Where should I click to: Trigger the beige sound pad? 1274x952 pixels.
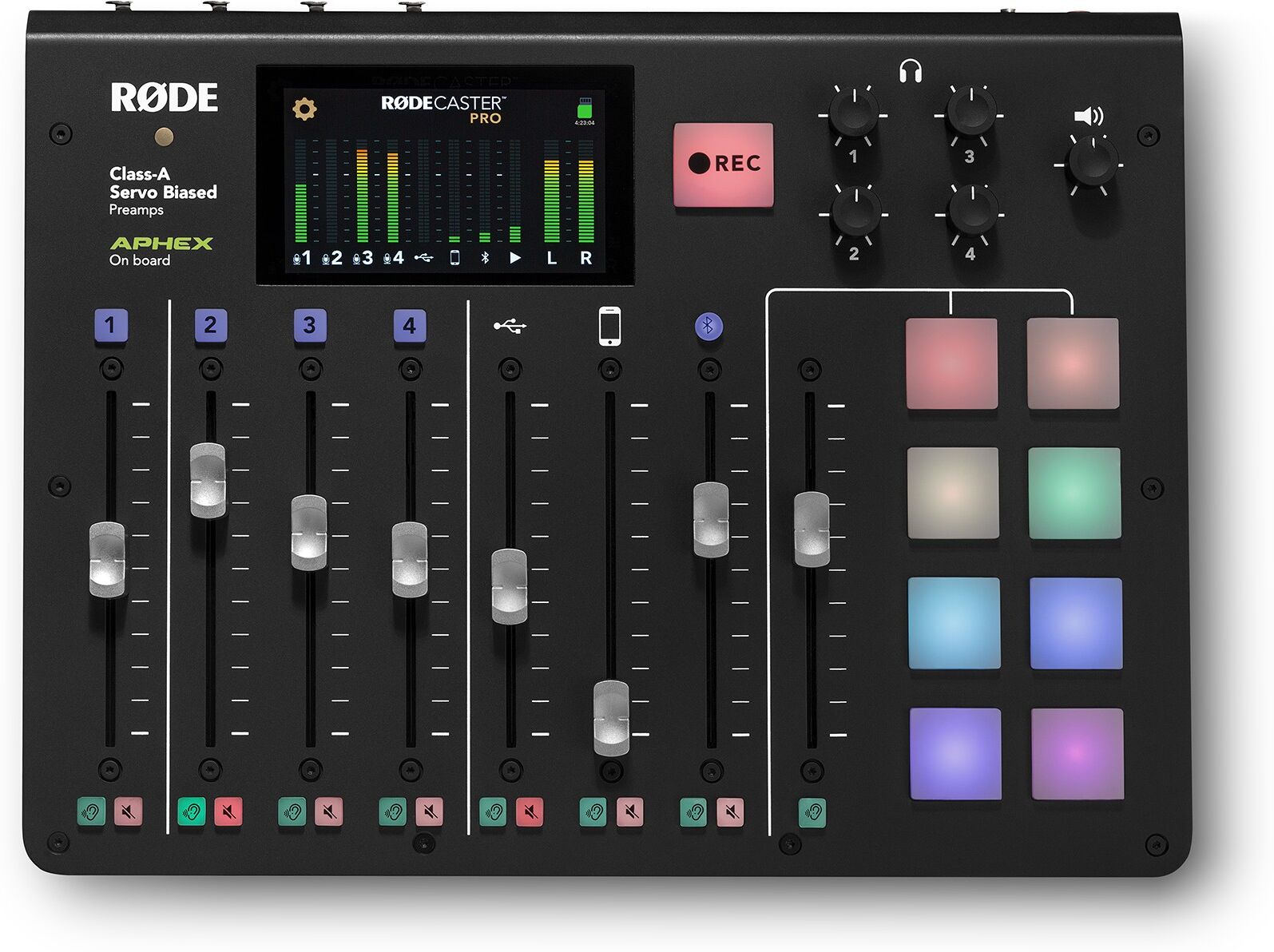click(953, 493)
